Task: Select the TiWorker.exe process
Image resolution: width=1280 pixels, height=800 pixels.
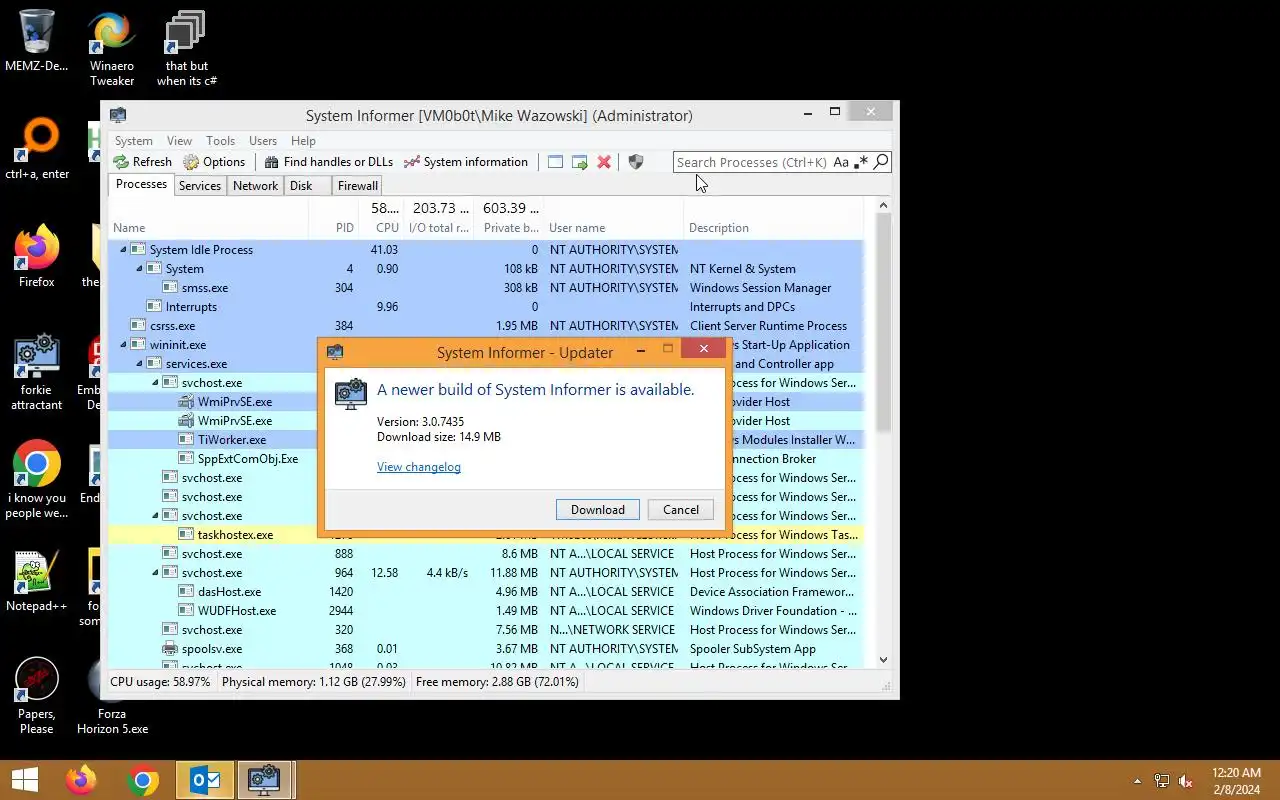Action: click(231, 440)
